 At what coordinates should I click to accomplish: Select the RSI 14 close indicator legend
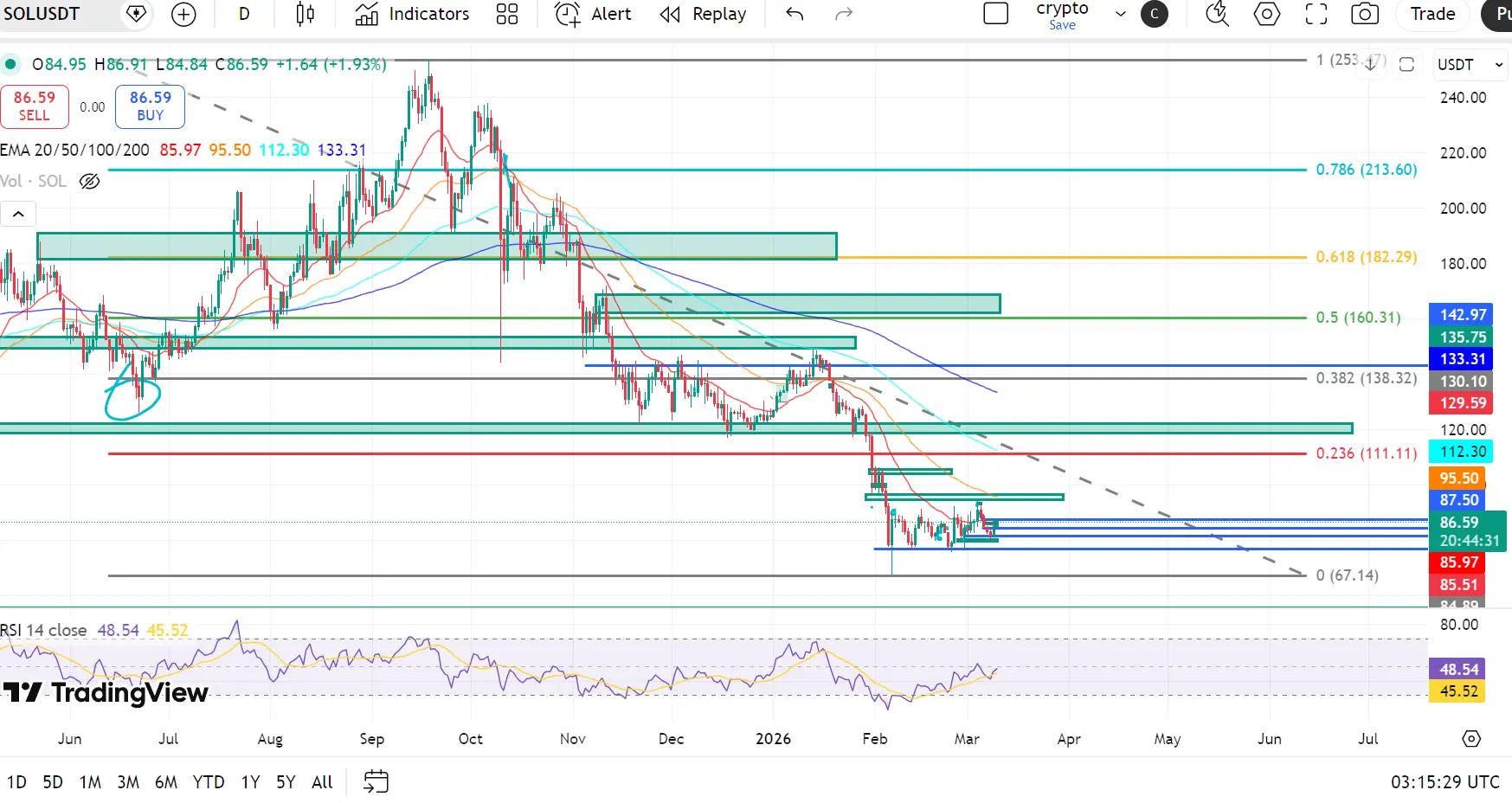43,630
